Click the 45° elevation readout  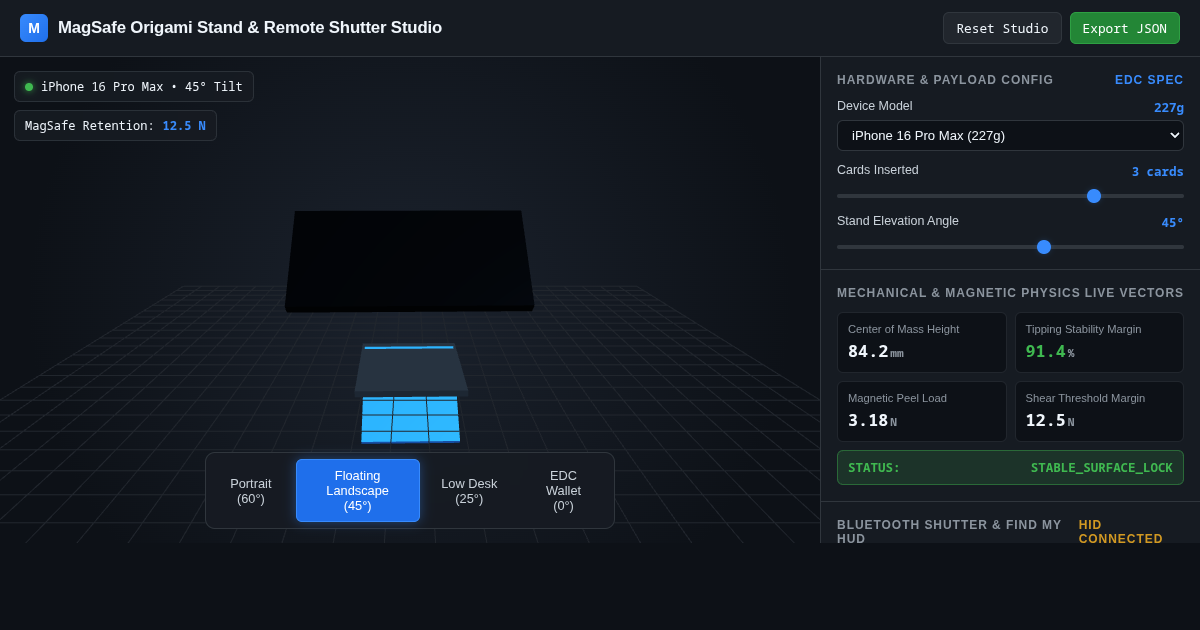click(x=1172, y=223)
